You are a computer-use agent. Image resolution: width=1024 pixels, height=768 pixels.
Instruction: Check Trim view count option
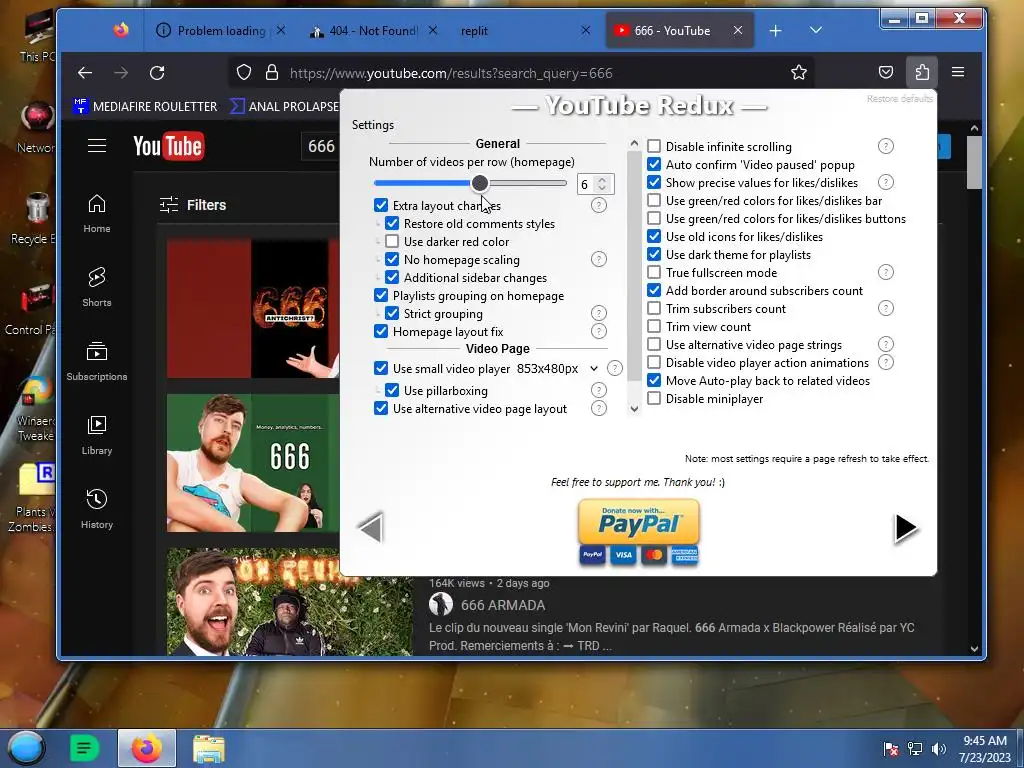click(x=654, y=327)
